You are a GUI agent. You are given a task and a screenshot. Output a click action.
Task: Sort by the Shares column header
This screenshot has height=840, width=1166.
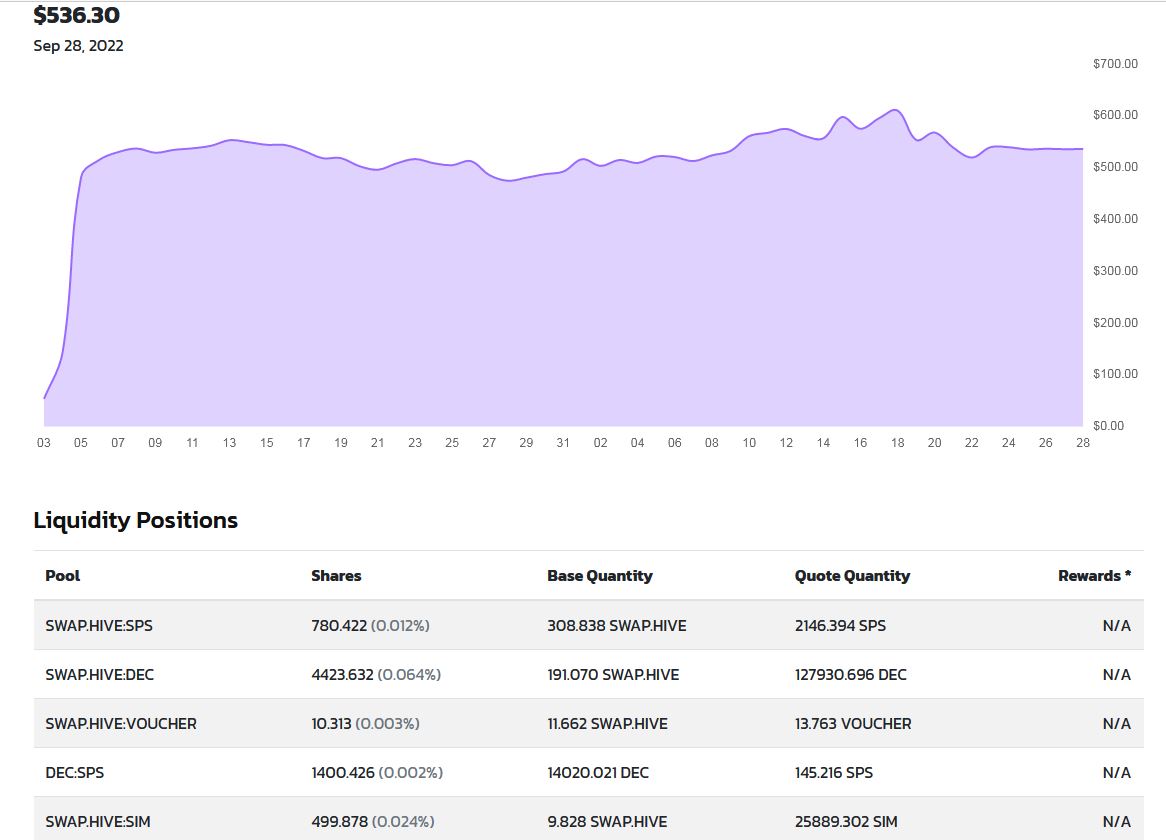coord(336,576)
